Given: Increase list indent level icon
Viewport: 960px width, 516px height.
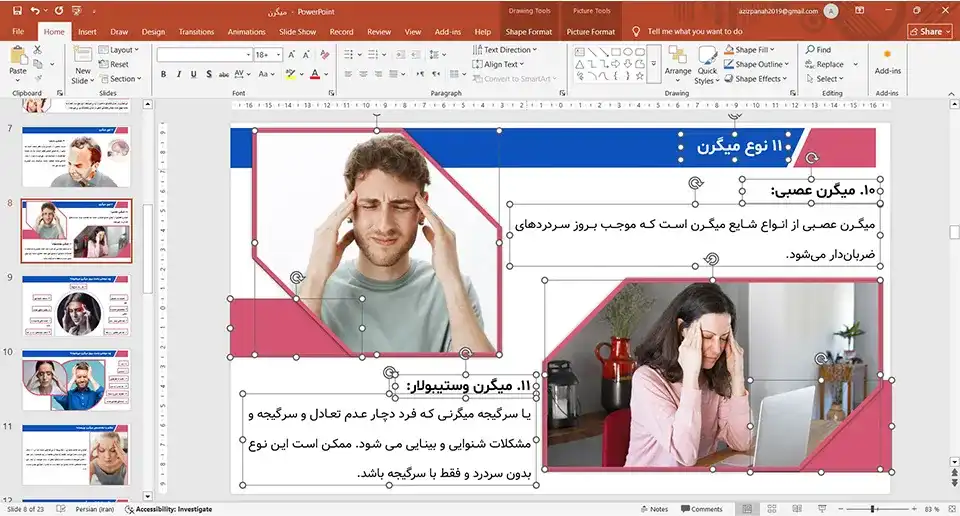Looking at the screenshot, I should pos(415,55).
